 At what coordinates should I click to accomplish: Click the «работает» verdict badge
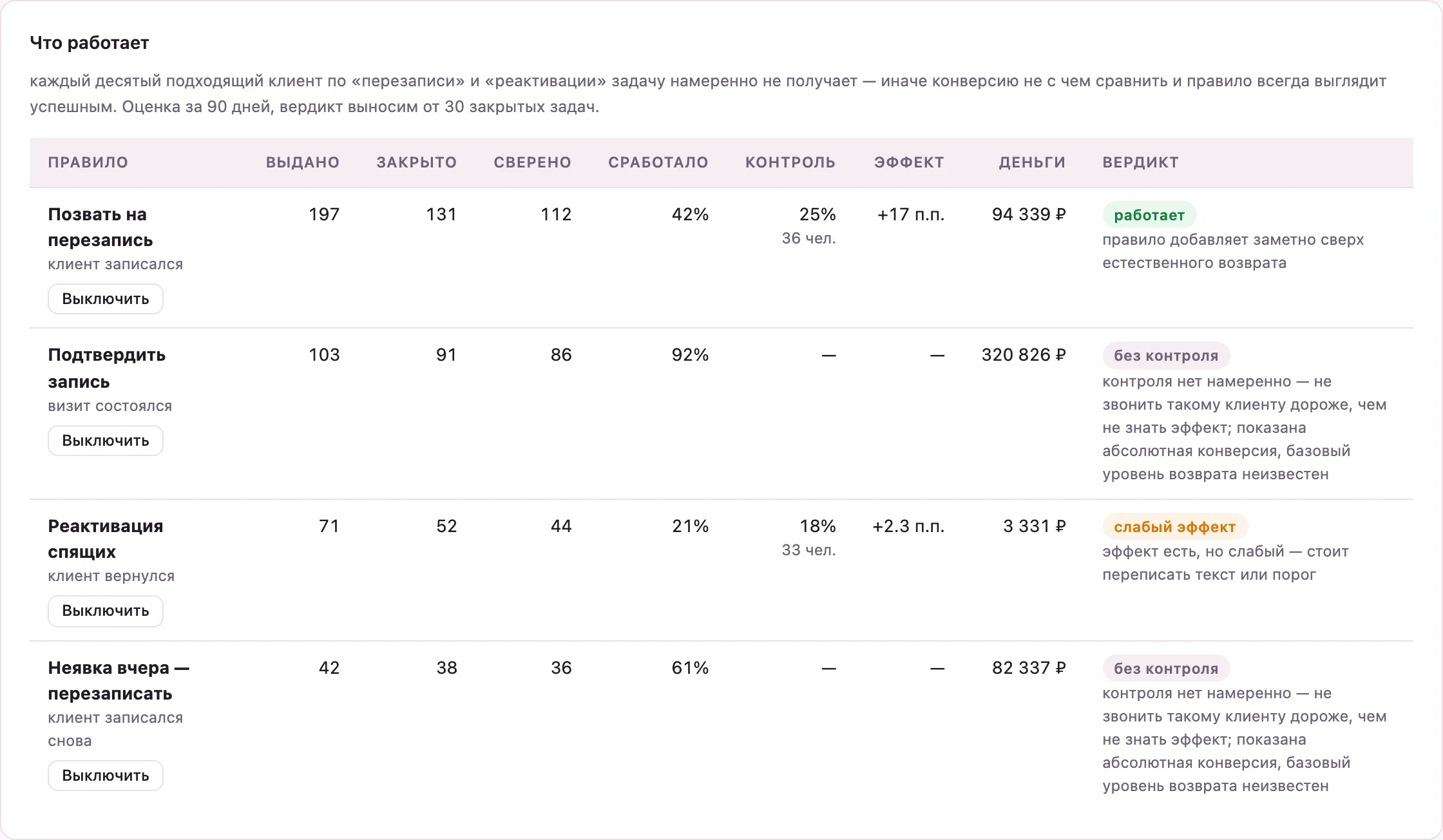pyautogui.click(x=1149, y=215)
